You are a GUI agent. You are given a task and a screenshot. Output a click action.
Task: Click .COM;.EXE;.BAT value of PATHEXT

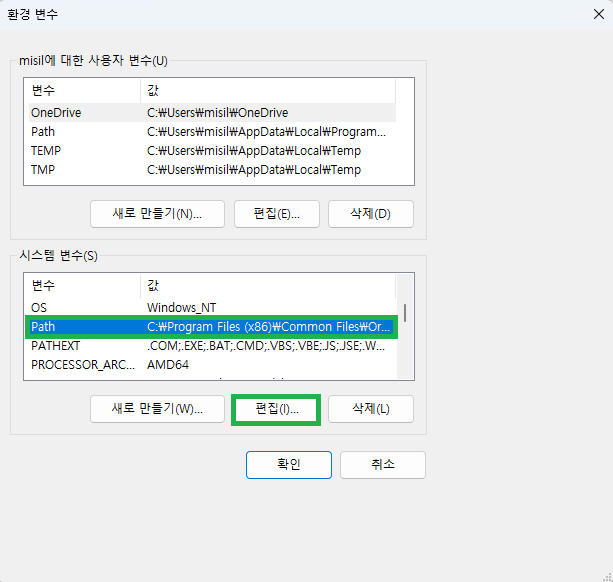click(266, 346)
